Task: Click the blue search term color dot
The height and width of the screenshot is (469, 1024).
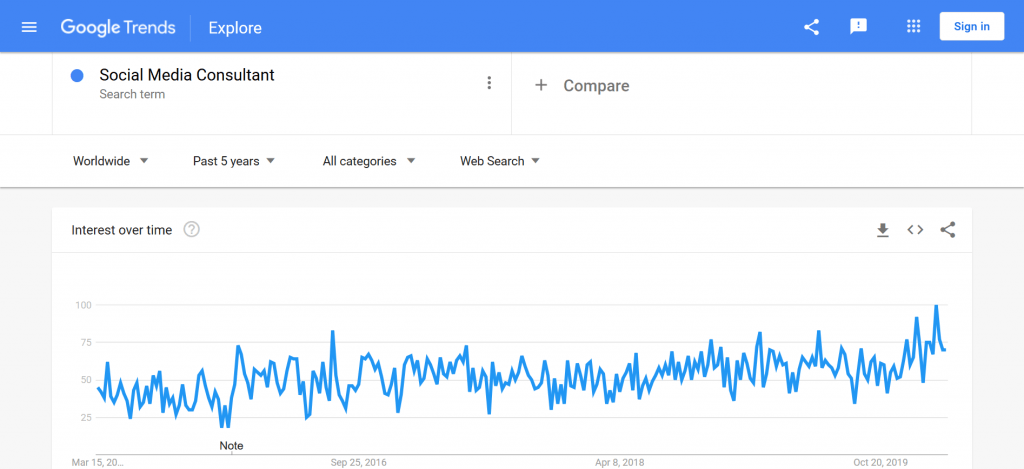Action: [77, 76]
